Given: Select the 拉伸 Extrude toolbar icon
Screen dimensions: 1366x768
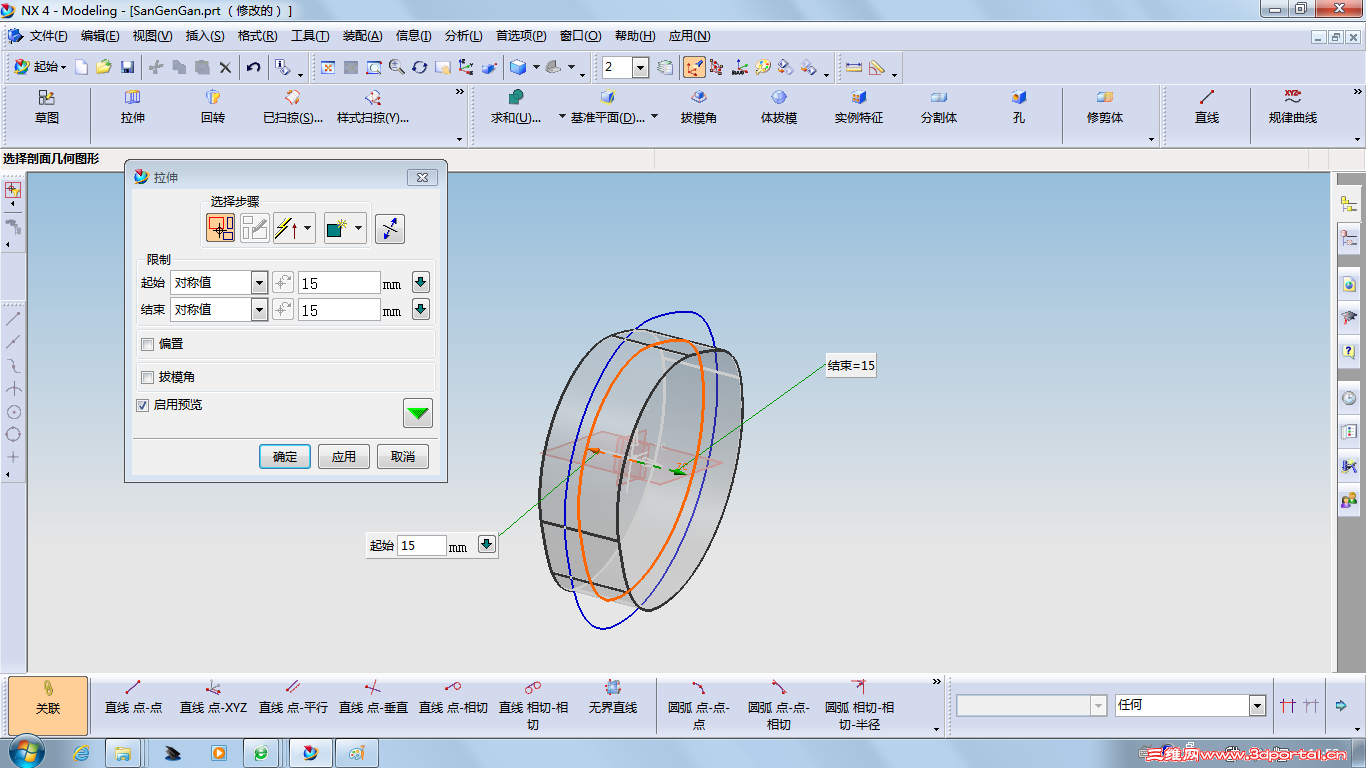Looking at the screenshot, I should (x=133, y=107).
